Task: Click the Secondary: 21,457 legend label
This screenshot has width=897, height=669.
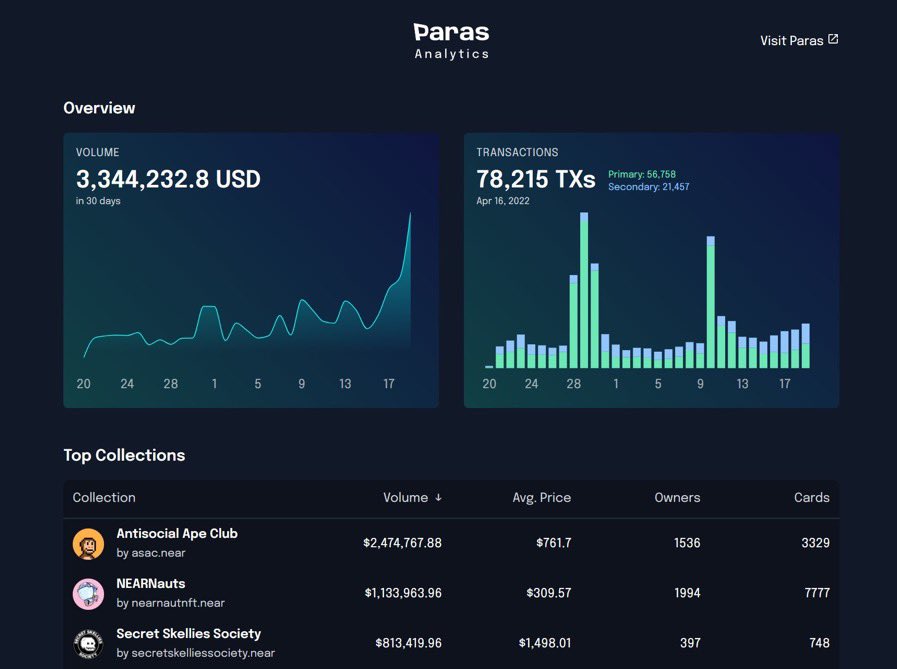Action: pyautogui.click(x=649, y=187)
